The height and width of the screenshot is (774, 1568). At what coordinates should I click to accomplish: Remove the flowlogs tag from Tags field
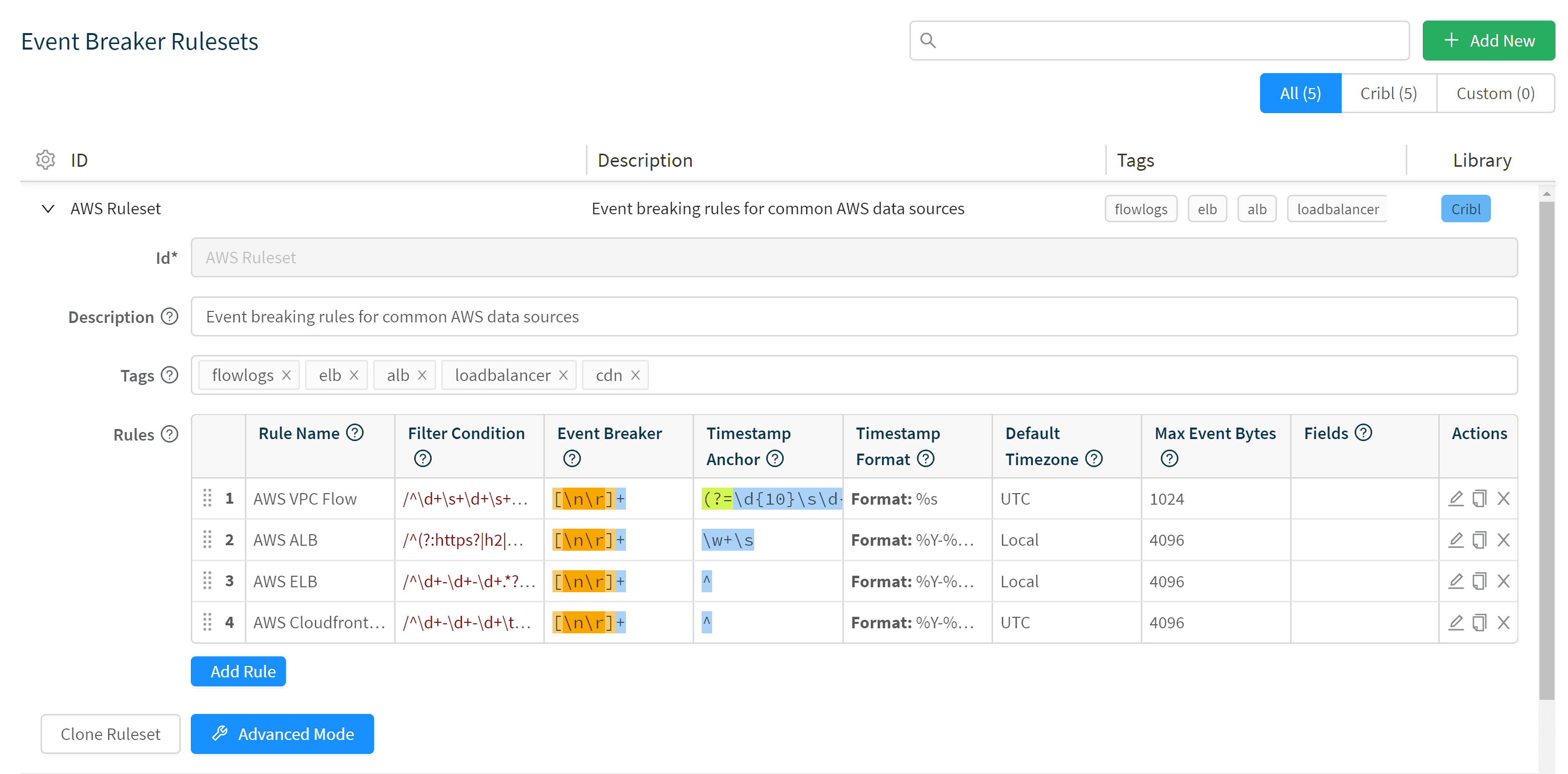click(x=286, y=375)
